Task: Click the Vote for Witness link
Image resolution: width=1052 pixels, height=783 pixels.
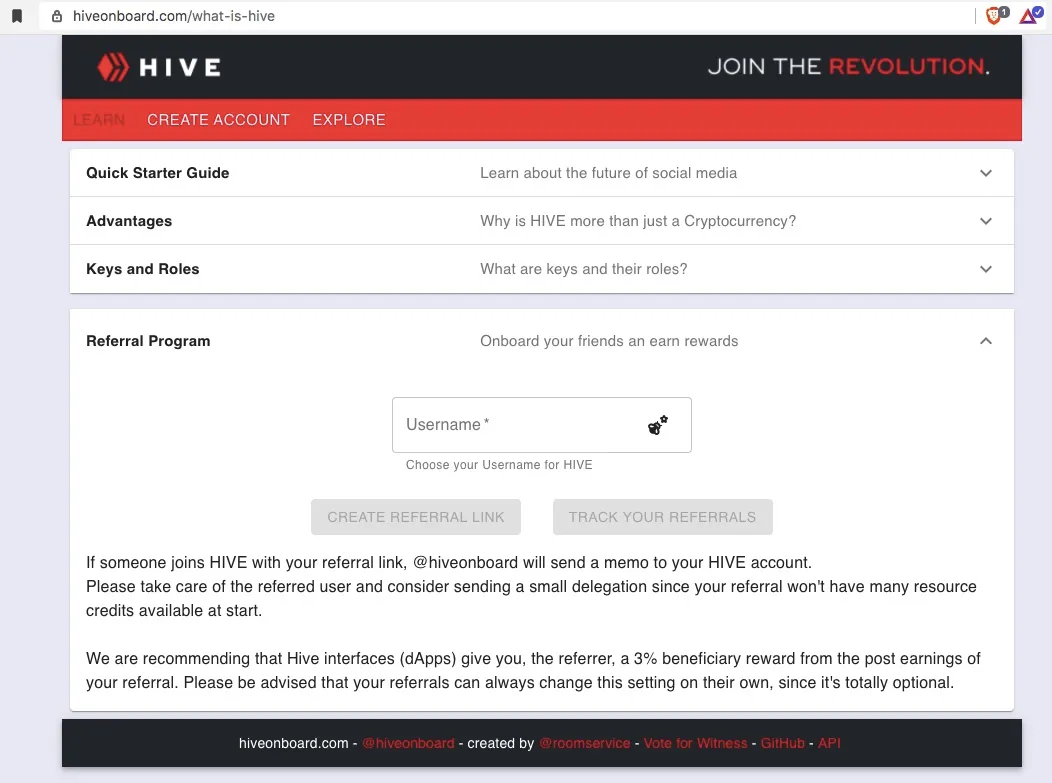Action: point(695,743)
